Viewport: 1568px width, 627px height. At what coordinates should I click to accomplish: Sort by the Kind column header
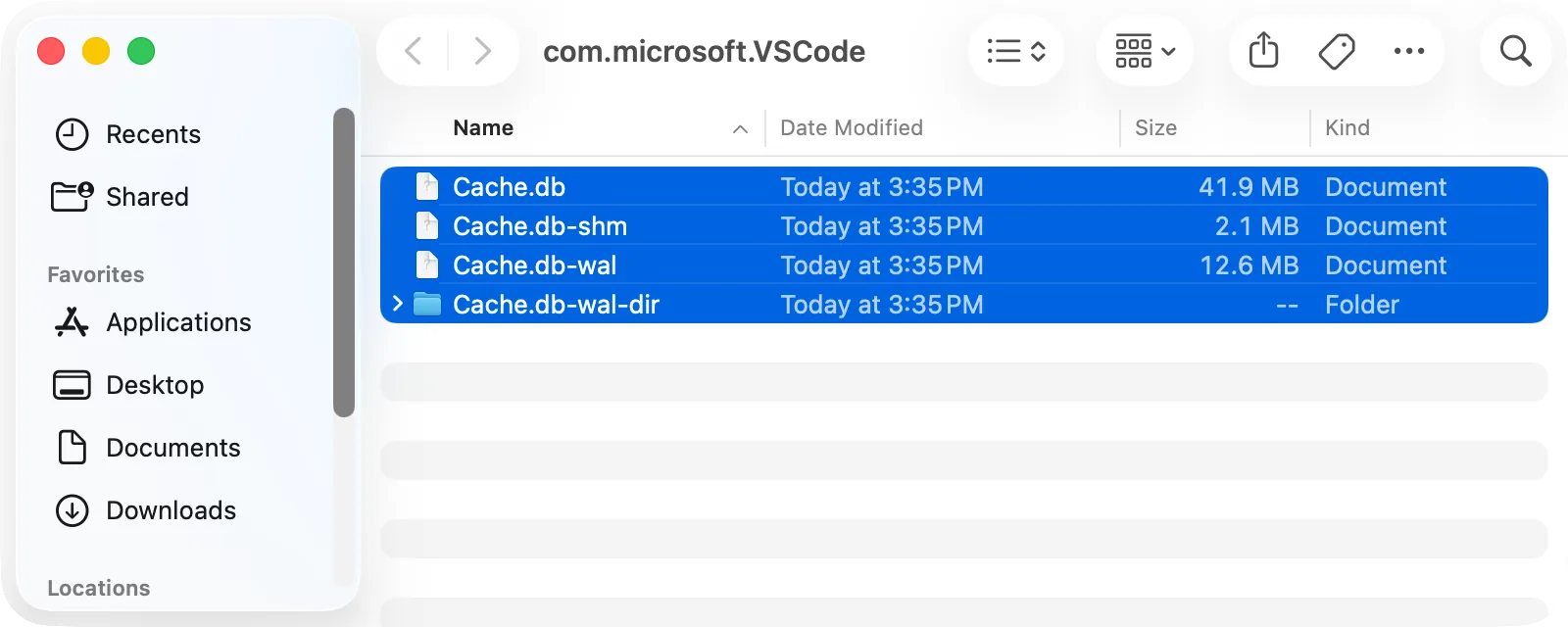pyautogui.click(x=1347, y=128)
